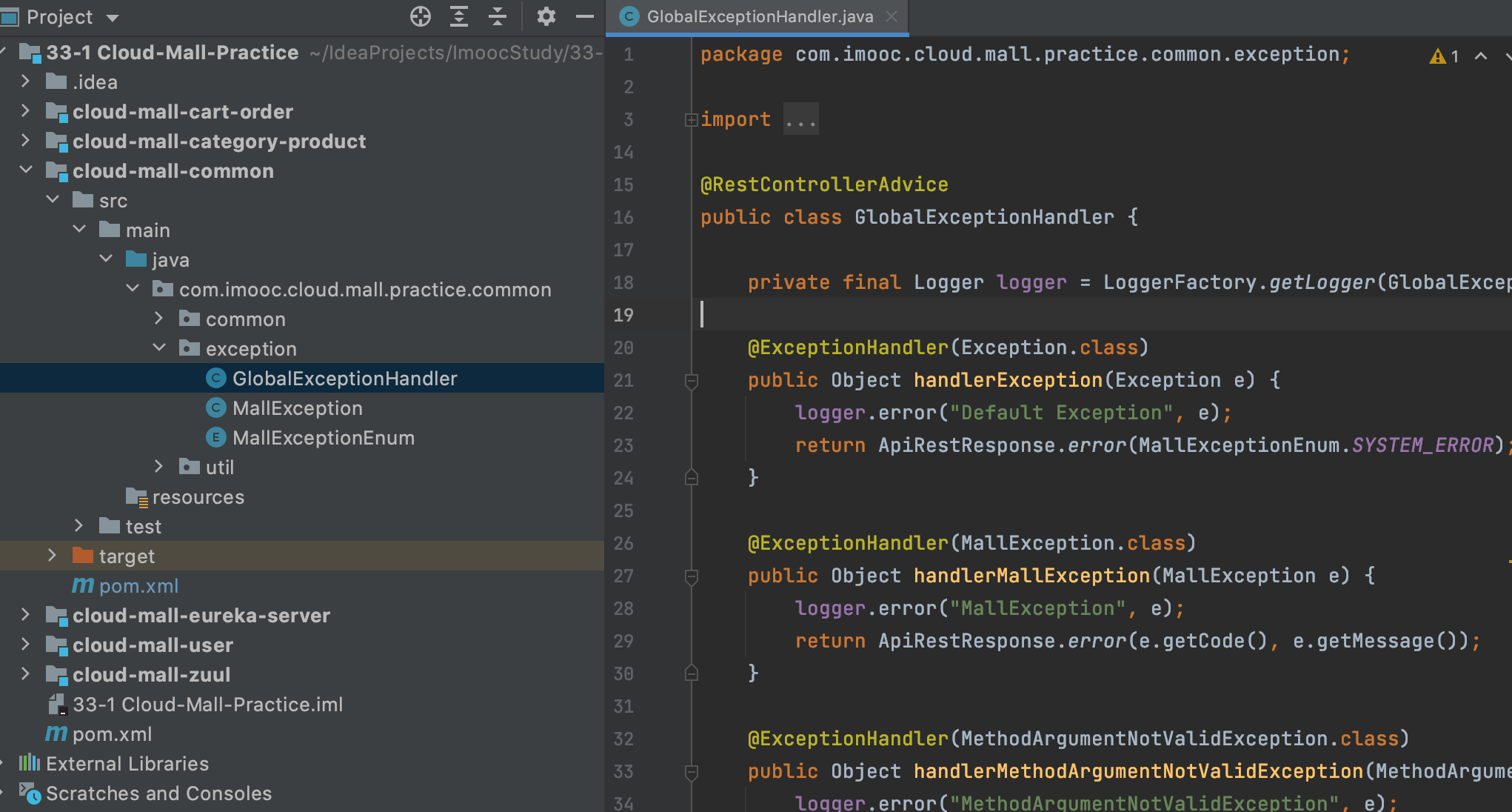Click the MallException class icon
Viewport: 1512px width, 812px height.
215,408
